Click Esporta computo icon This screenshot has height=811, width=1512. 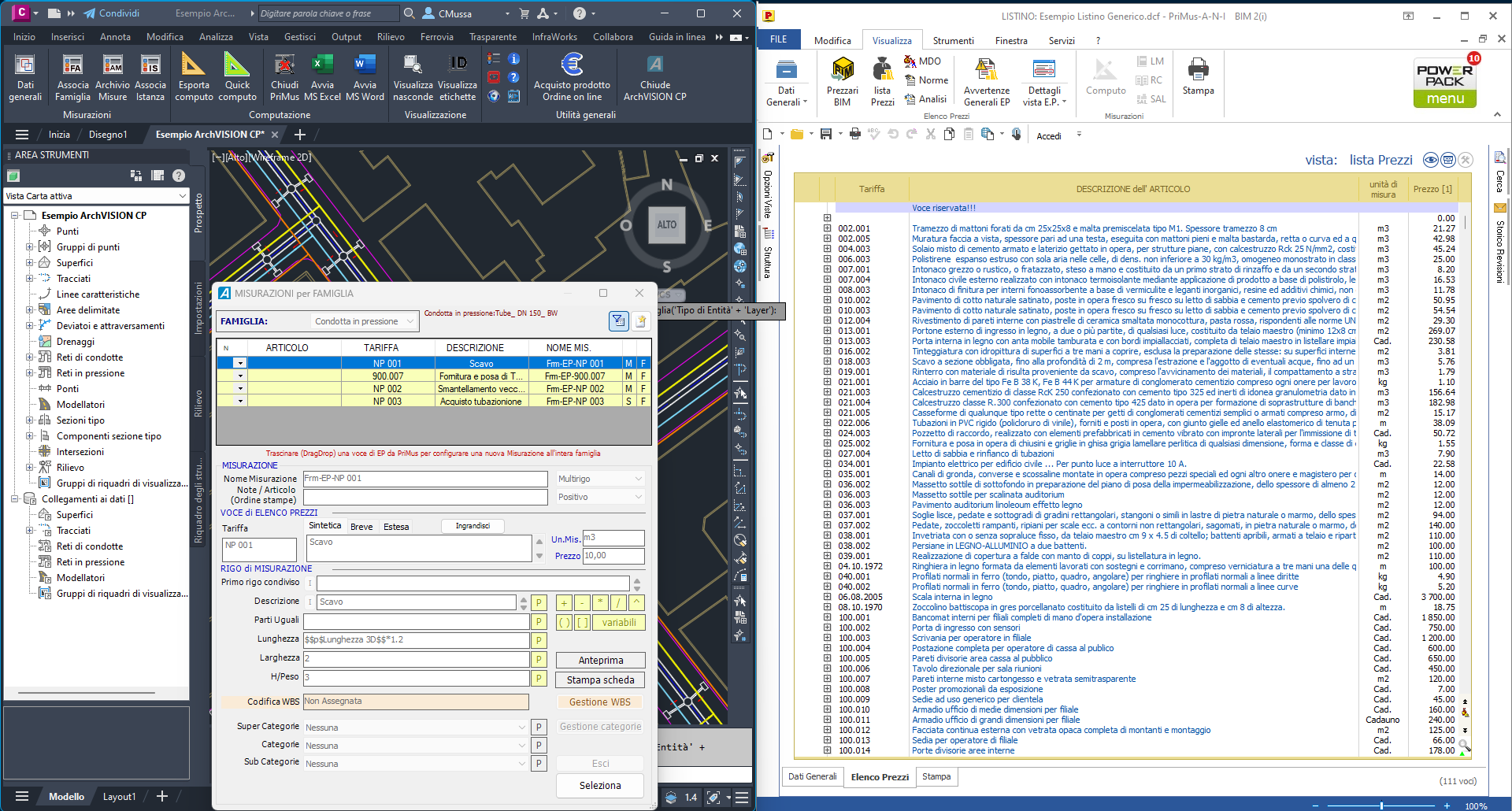(x=194, y=77)
